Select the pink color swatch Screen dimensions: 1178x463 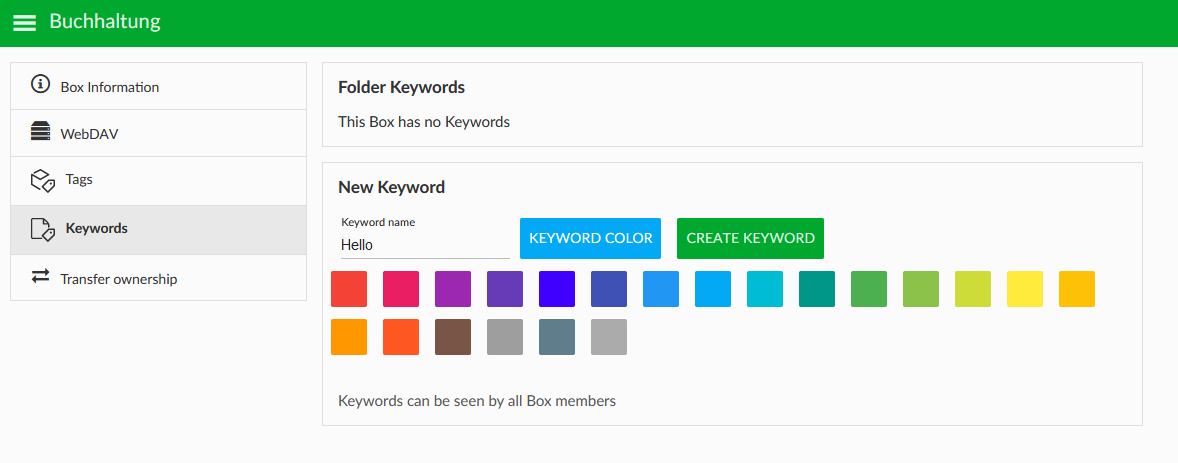[401, 289]
